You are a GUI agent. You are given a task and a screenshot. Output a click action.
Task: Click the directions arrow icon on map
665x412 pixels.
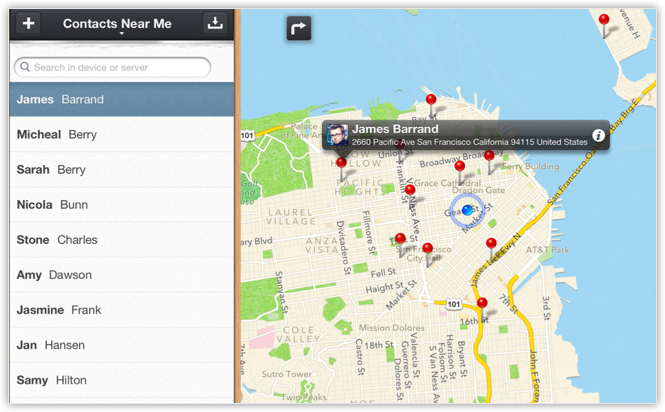click(x=298, y=28)
